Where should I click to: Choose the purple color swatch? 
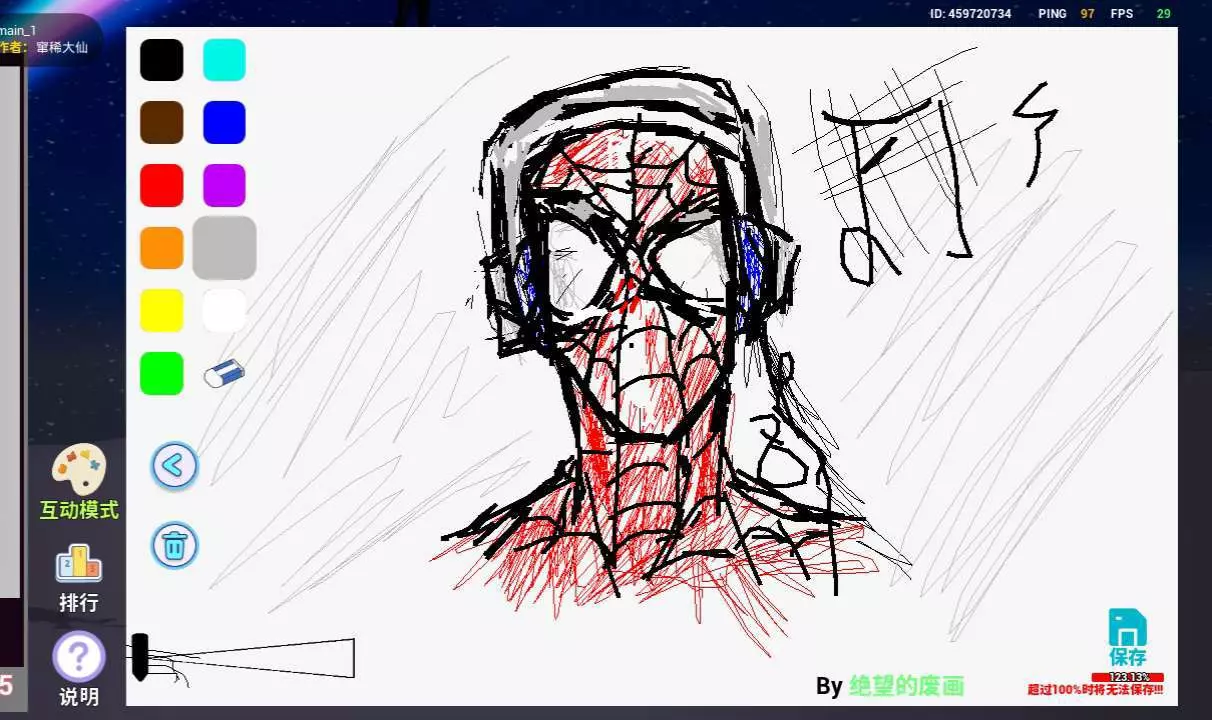point(224,185)
